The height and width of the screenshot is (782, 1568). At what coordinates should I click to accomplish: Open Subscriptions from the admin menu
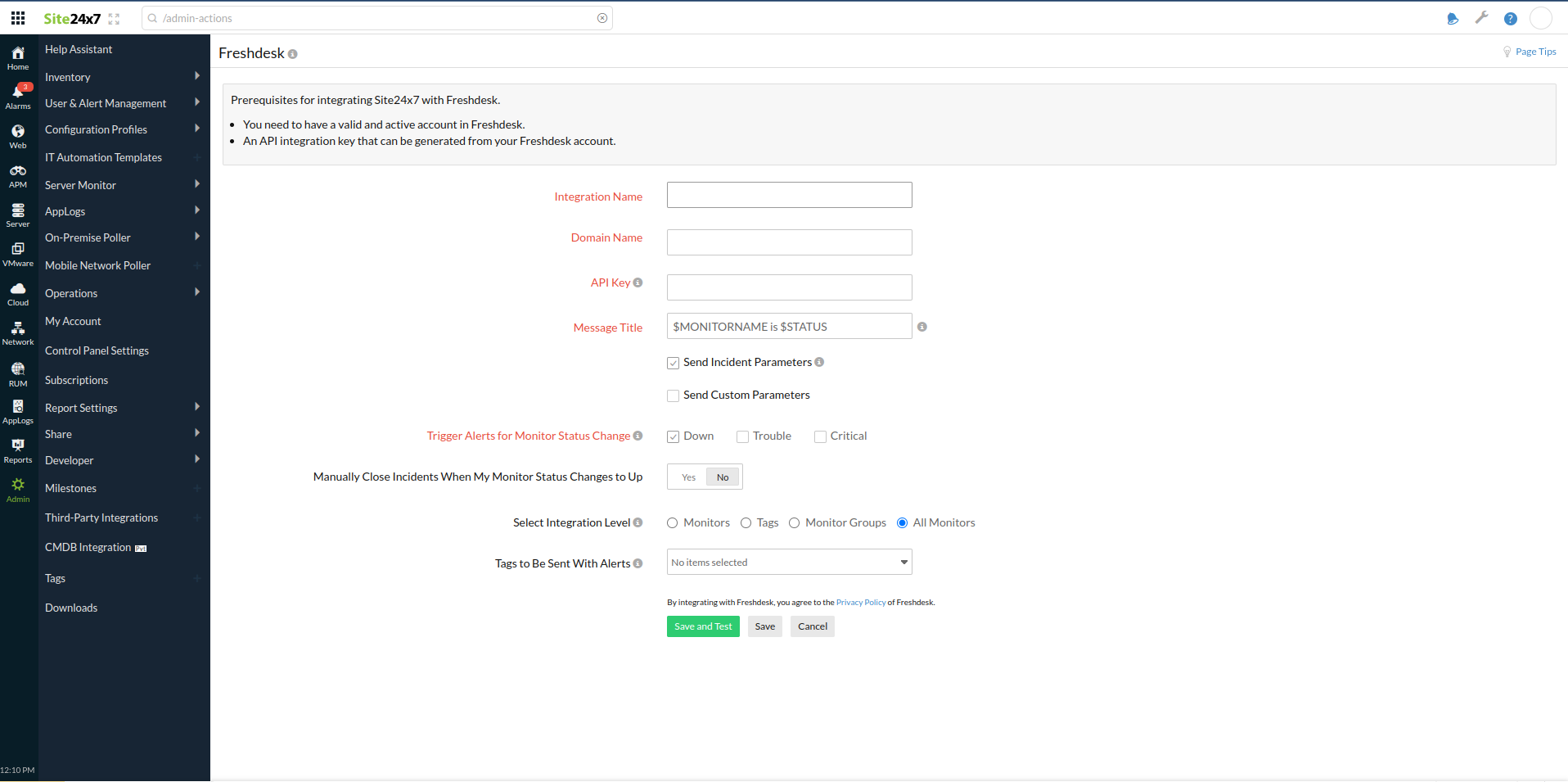tap(76, 380)
